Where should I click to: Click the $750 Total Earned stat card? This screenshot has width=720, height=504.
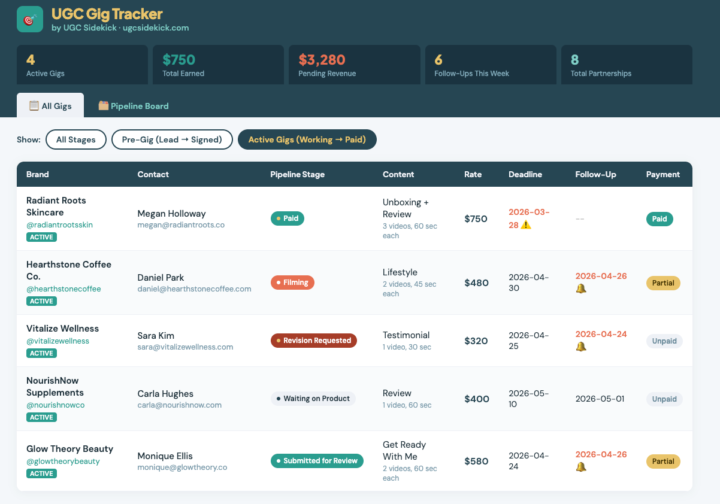click(x=218, y=65)
